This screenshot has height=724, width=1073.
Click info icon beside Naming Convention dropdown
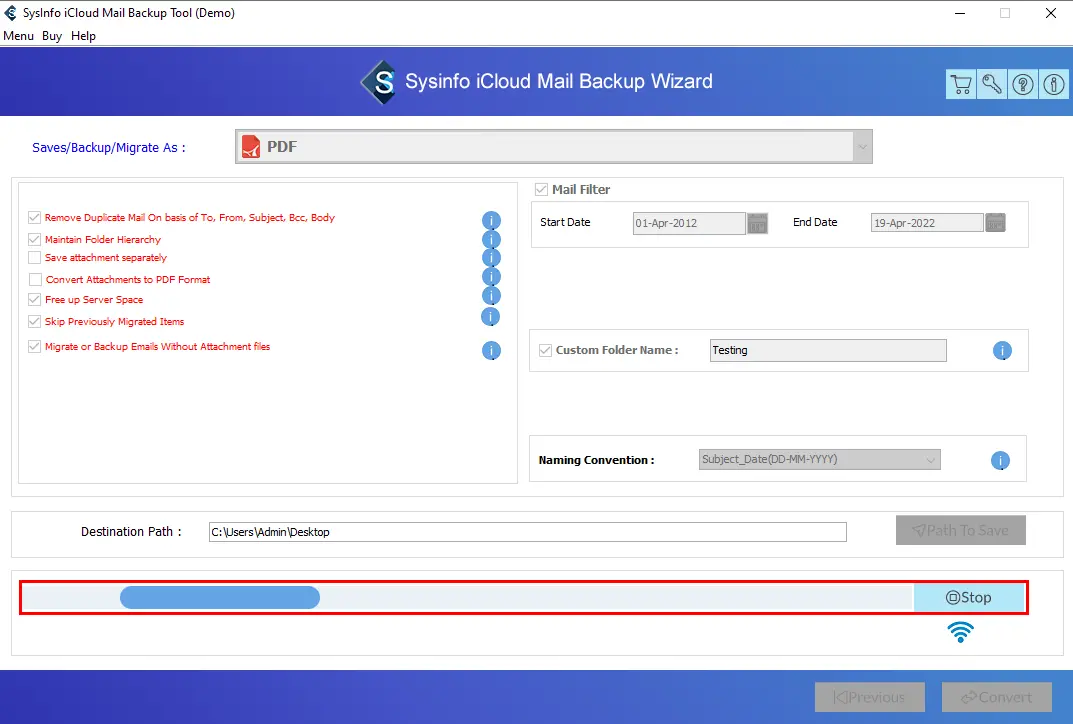click(1000, 461)
